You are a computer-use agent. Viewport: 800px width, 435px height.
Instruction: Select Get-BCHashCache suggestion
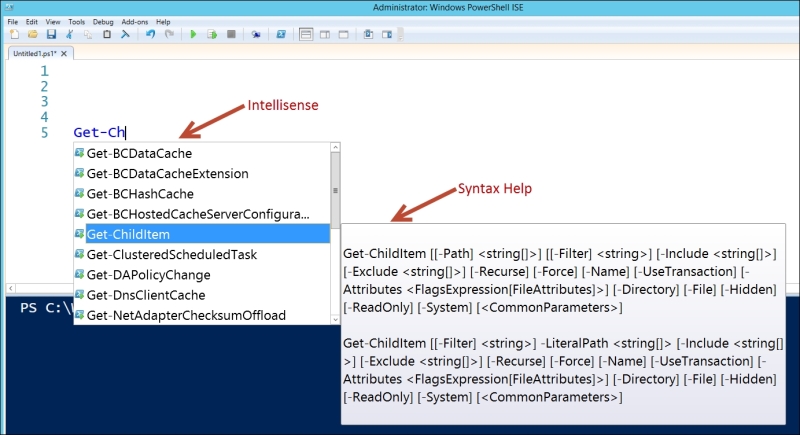202,194
